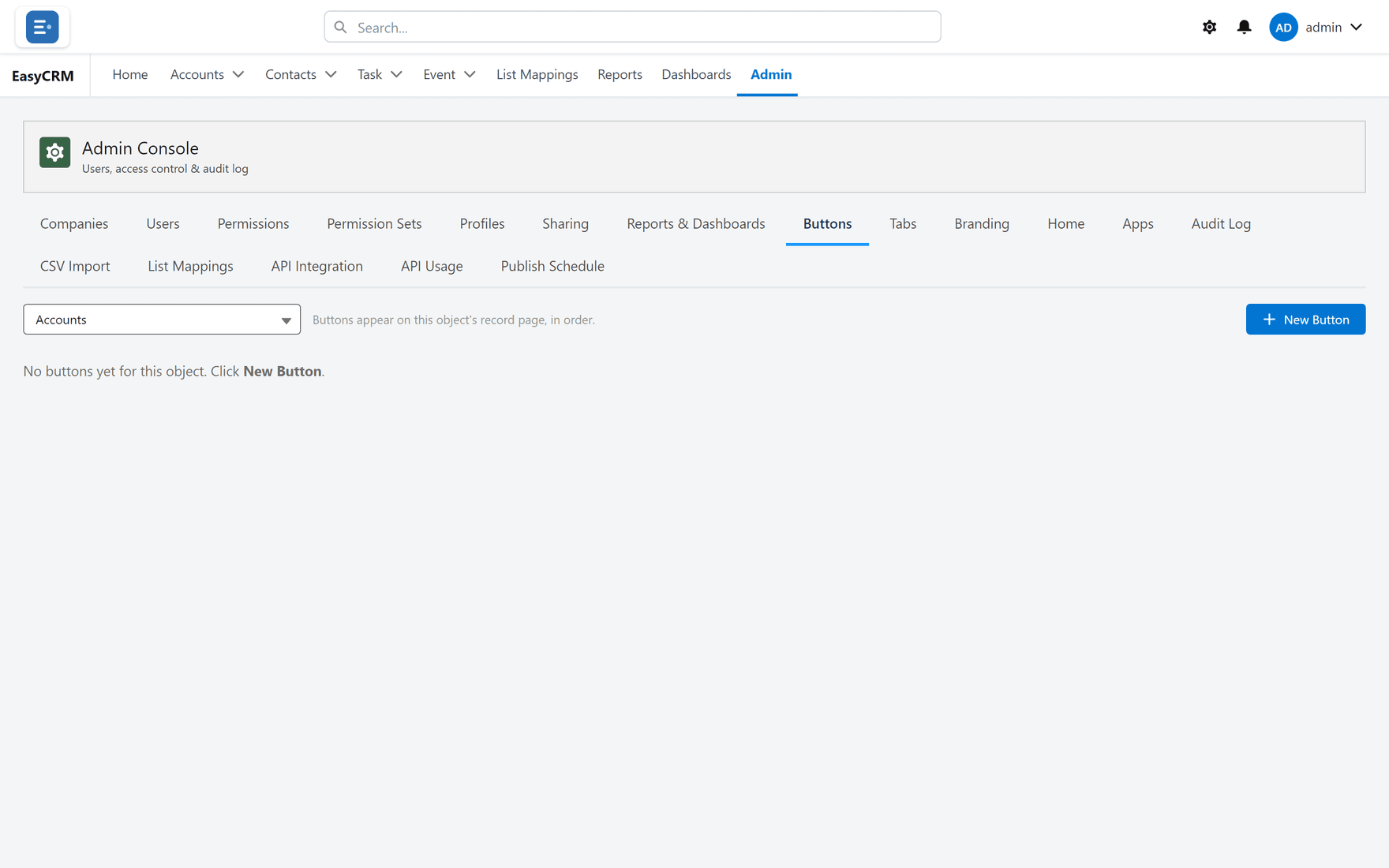1389x868 pixels.
Task: Open the Accounts object selector dropdown
Action: coord(162,320)
